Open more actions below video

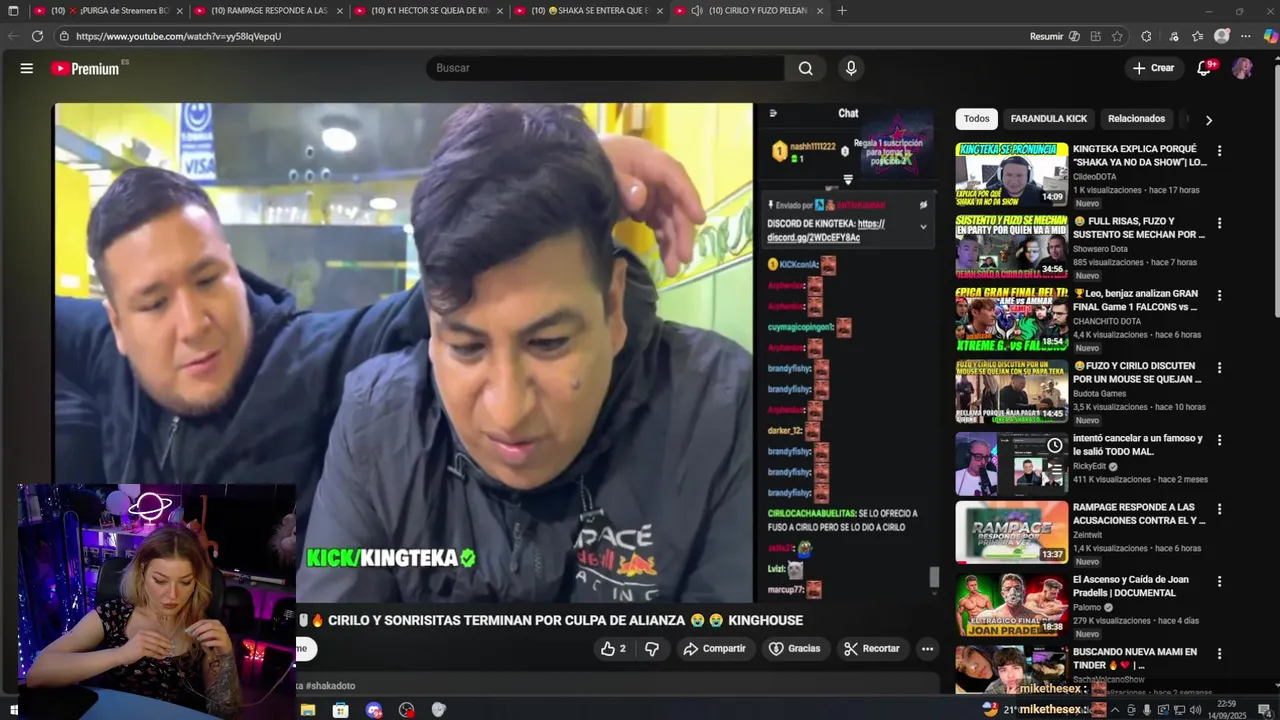pyautogui.click(x=927, y=649)
